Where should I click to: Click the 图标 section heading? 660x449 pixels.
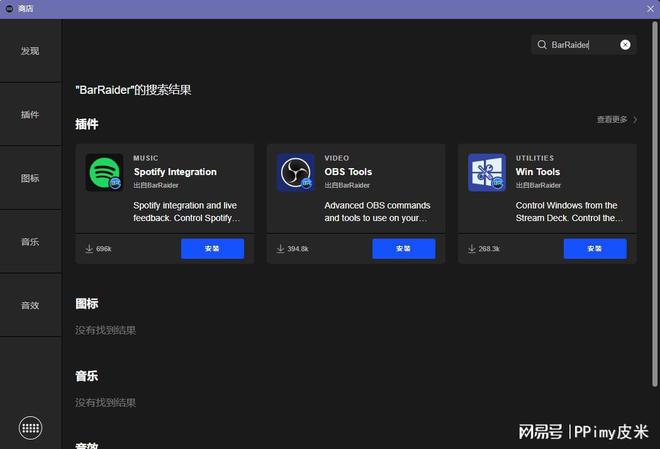click(x=87, y=303)
